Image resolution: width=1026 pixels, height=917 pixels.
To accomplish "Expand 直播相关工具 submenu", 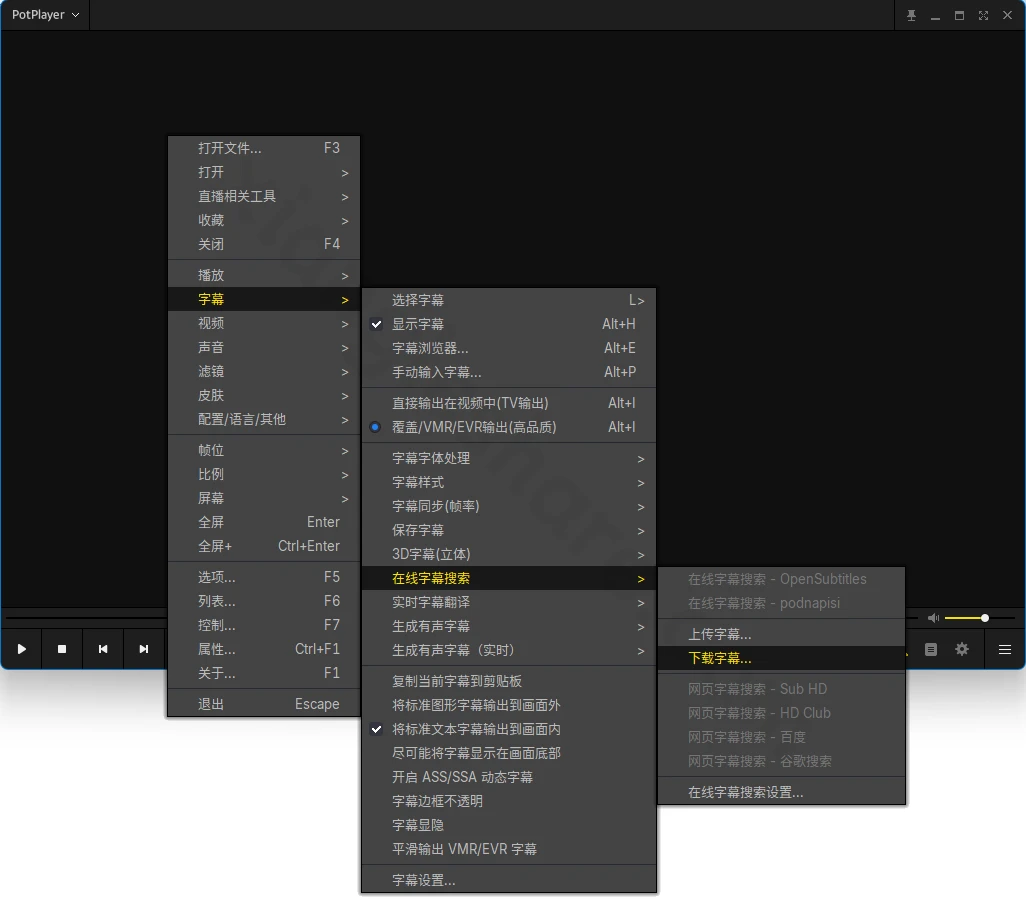I will (x=264, y=196).
